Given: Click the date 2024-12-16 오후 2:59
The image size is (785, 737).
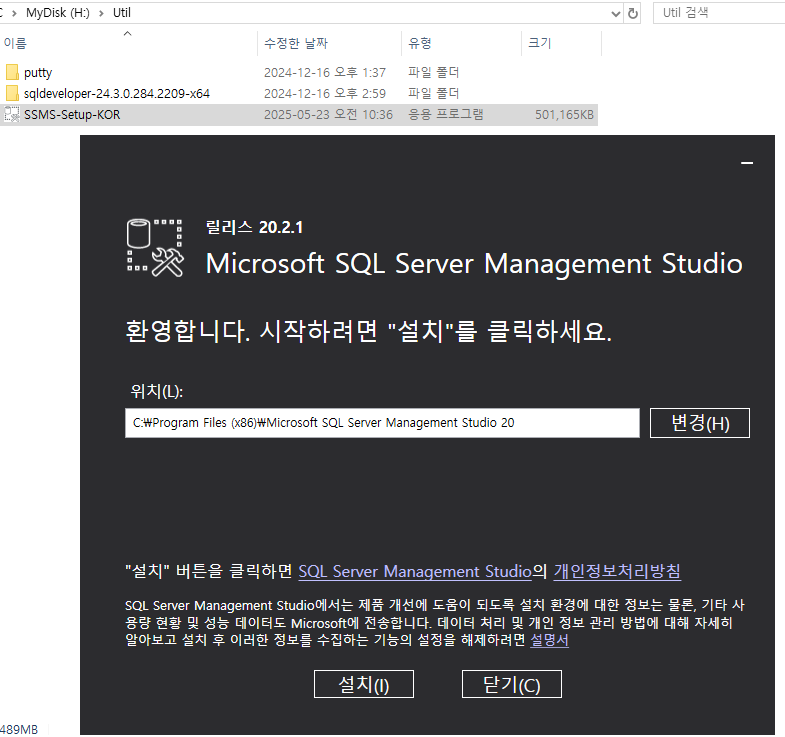Looking at the screenshot, I should [325, 94].
